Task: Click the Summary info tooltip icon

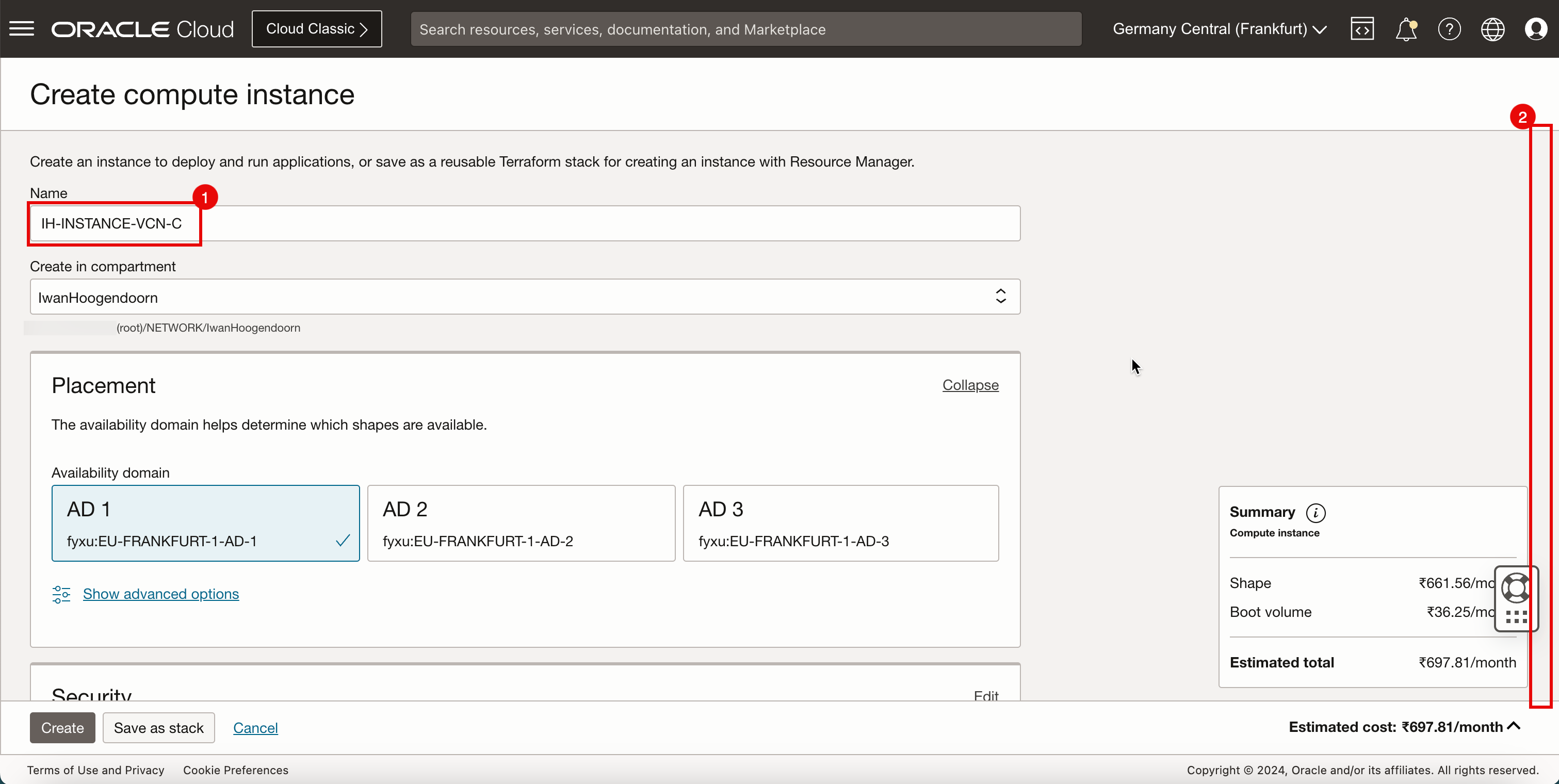Action: (1316, 512)
